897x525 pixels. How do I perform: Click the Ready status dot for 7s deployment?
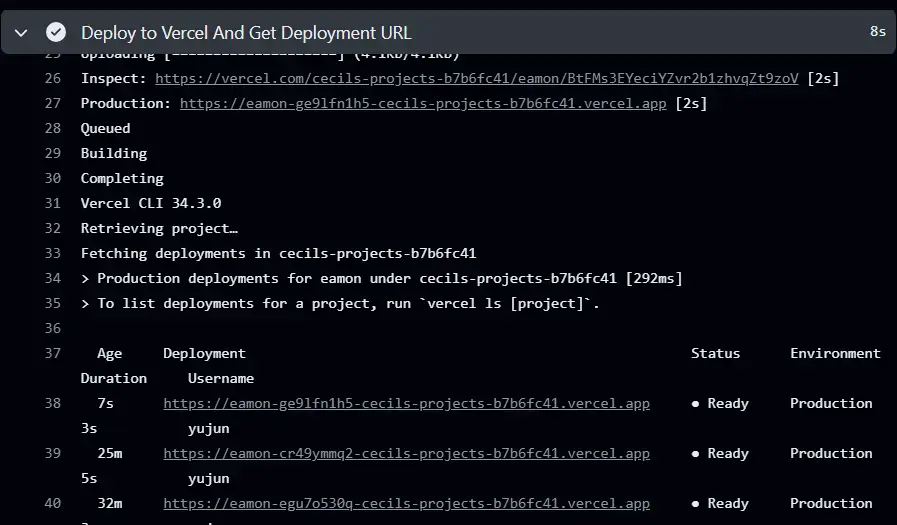(695, 404)
